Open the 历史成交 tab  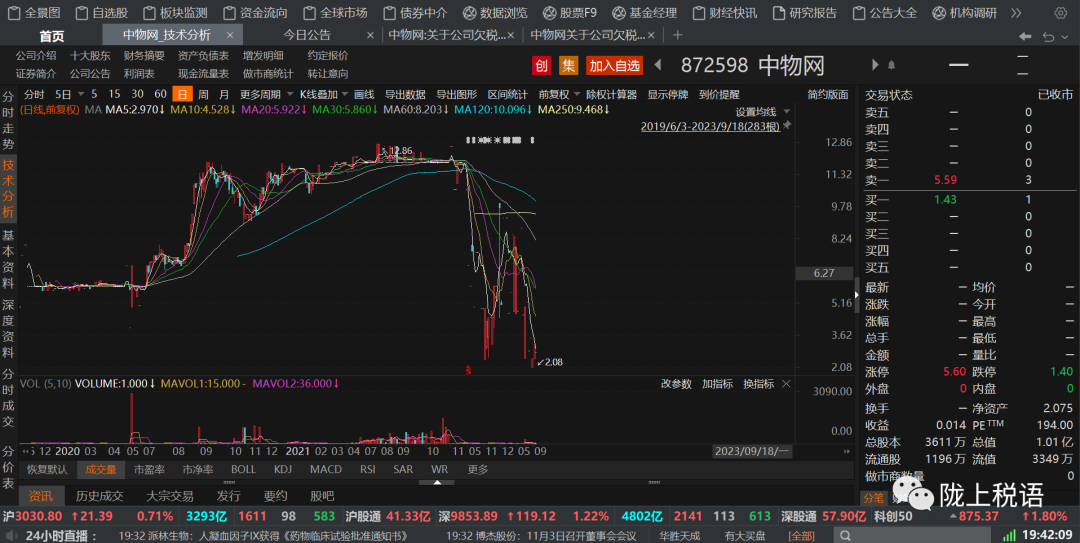[x=100, y=496]
